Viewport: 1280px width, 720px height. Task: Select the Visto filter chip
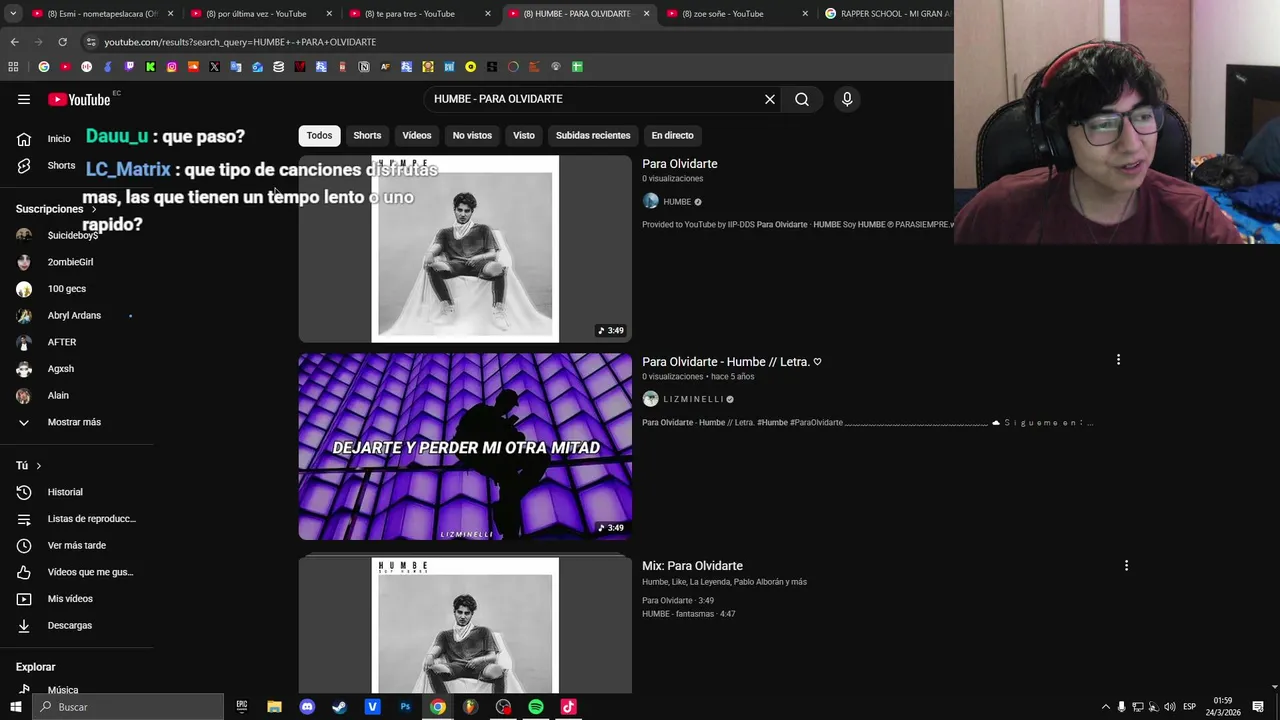pos(524,135)
